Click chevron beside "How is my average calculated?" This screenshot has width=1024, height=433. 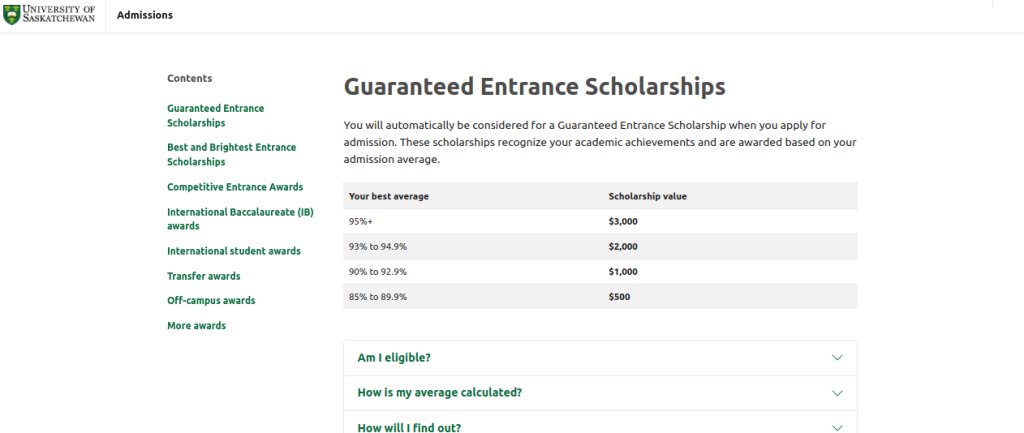(x=837, y=393)
